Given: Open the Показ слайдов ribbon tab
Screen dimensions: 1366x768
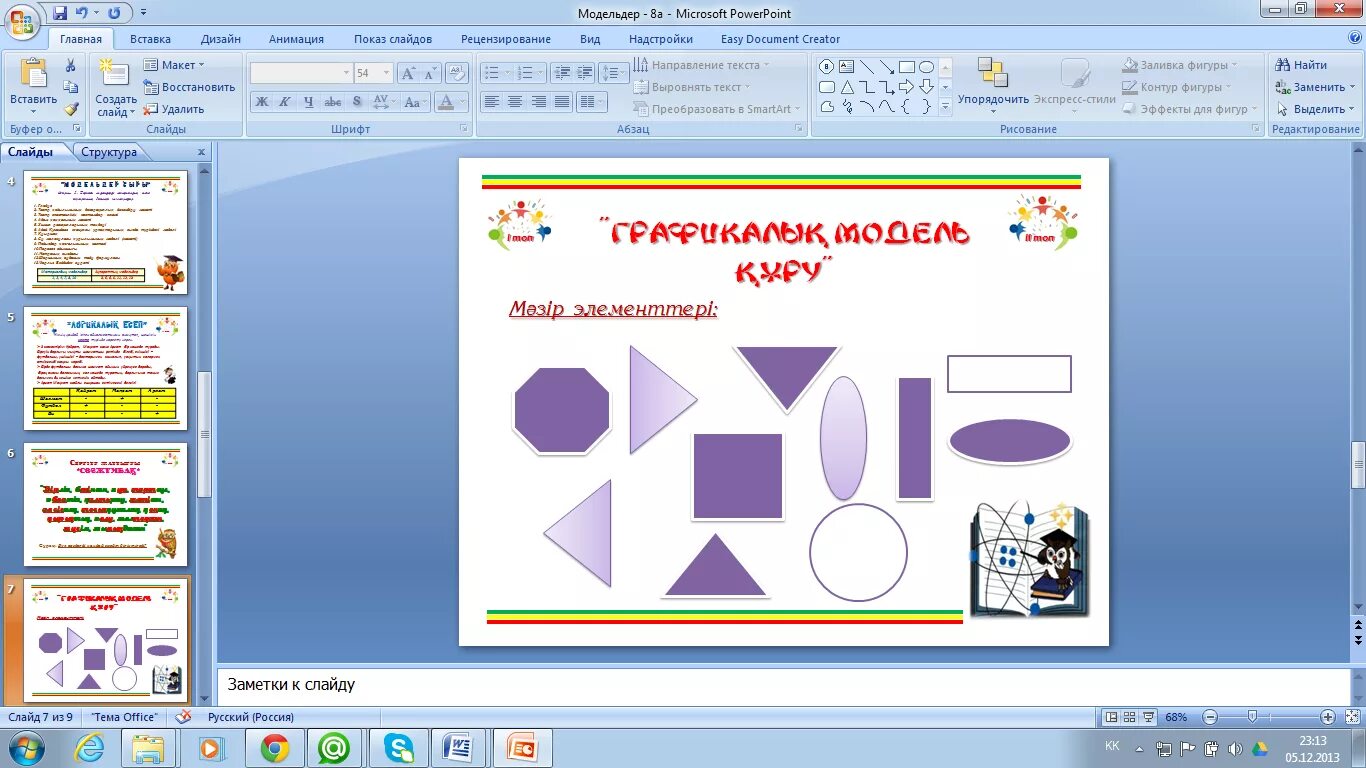Looking at the screenshot, I should coord(393,39).
